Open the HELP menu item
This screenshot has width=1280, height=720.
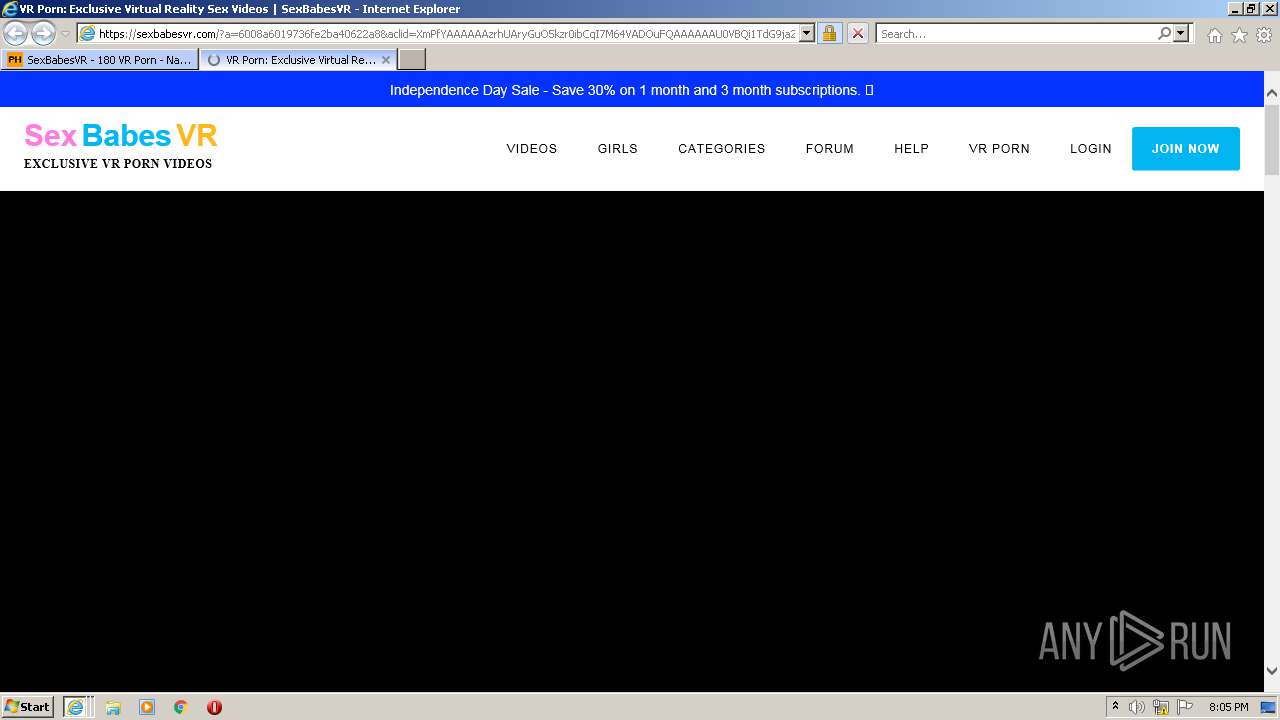pos(911,149)
